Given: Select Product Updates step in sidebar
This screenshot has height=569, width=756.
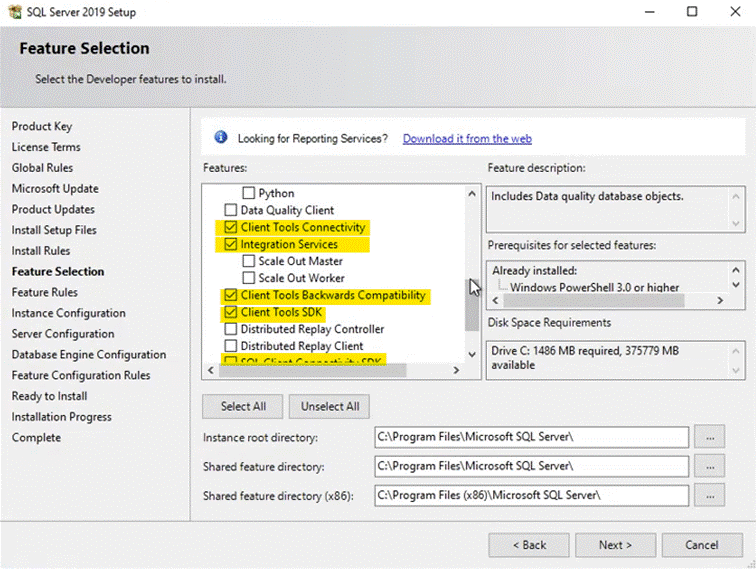Looking at the screenshot, I should (x=53, y=209).
